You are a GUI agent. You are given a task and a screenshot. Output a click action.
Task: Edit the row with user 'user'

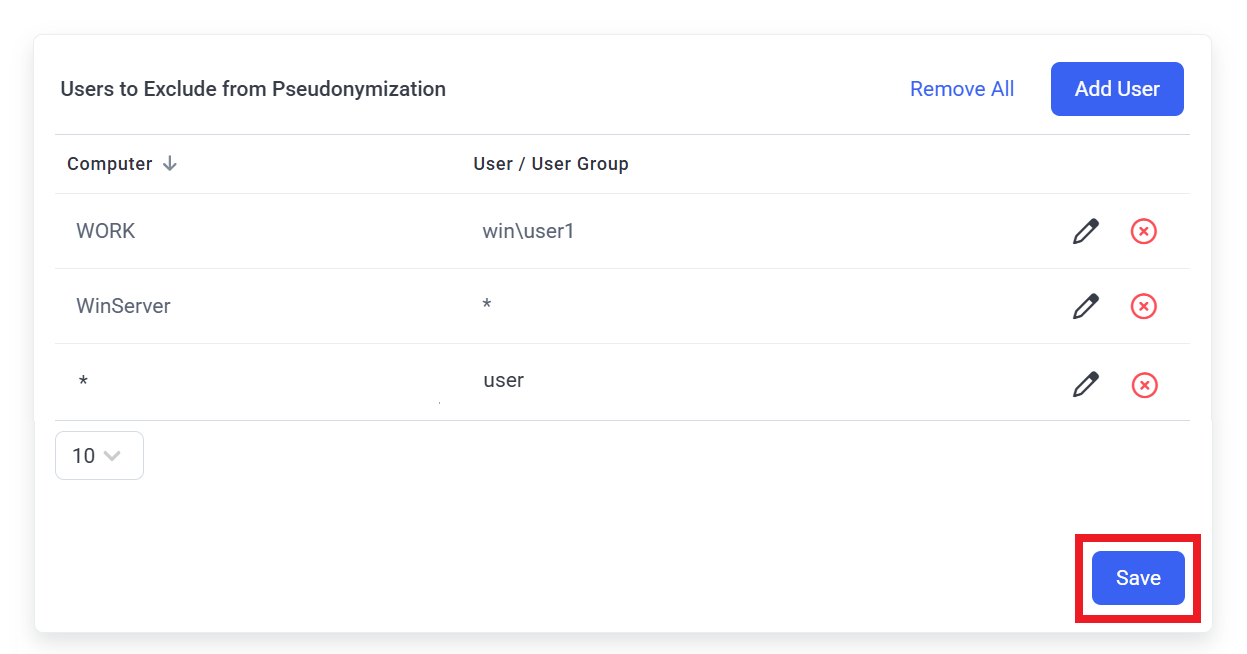tap(1085, 384)
